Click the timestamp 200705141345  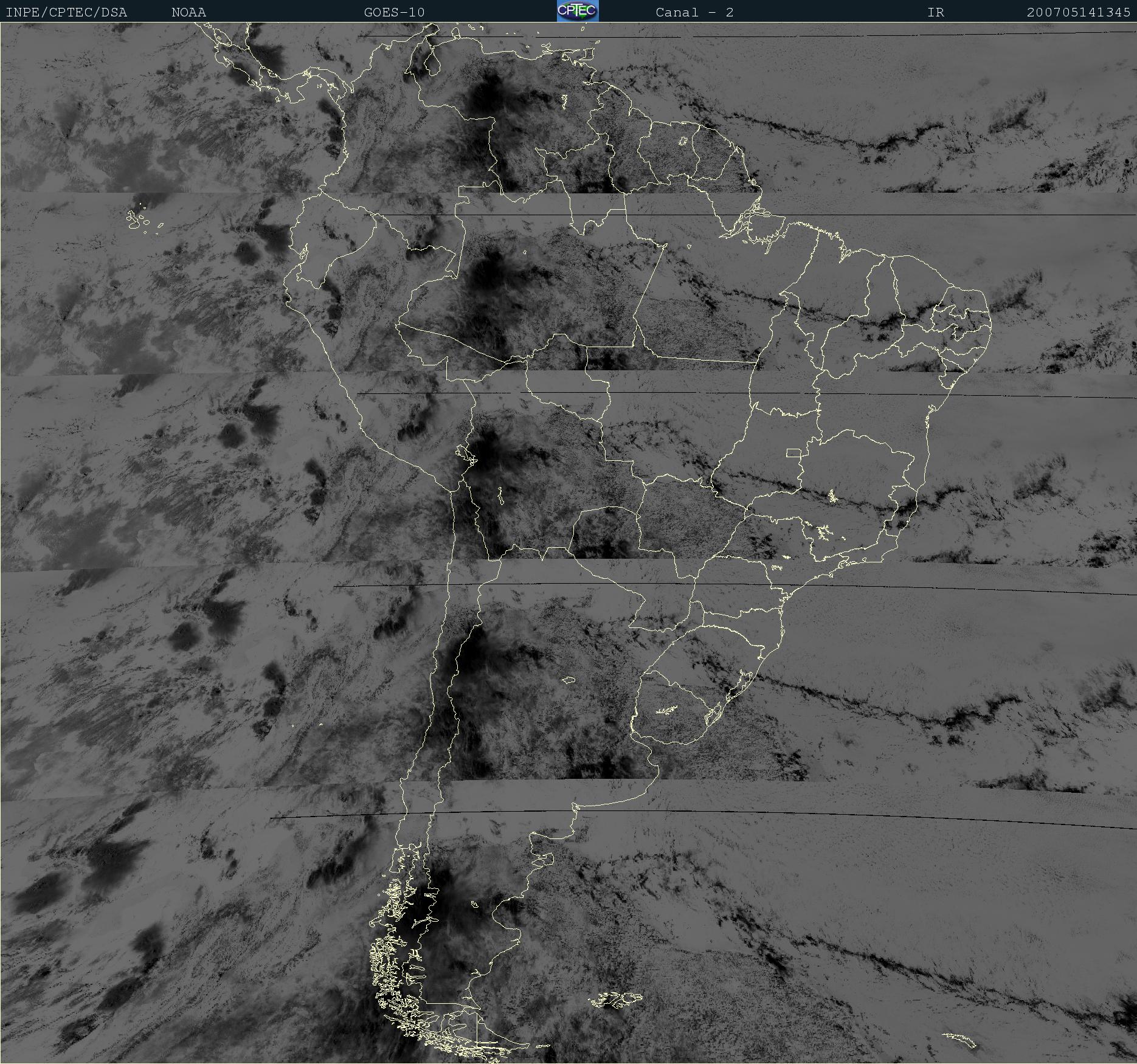point(1079,12)
